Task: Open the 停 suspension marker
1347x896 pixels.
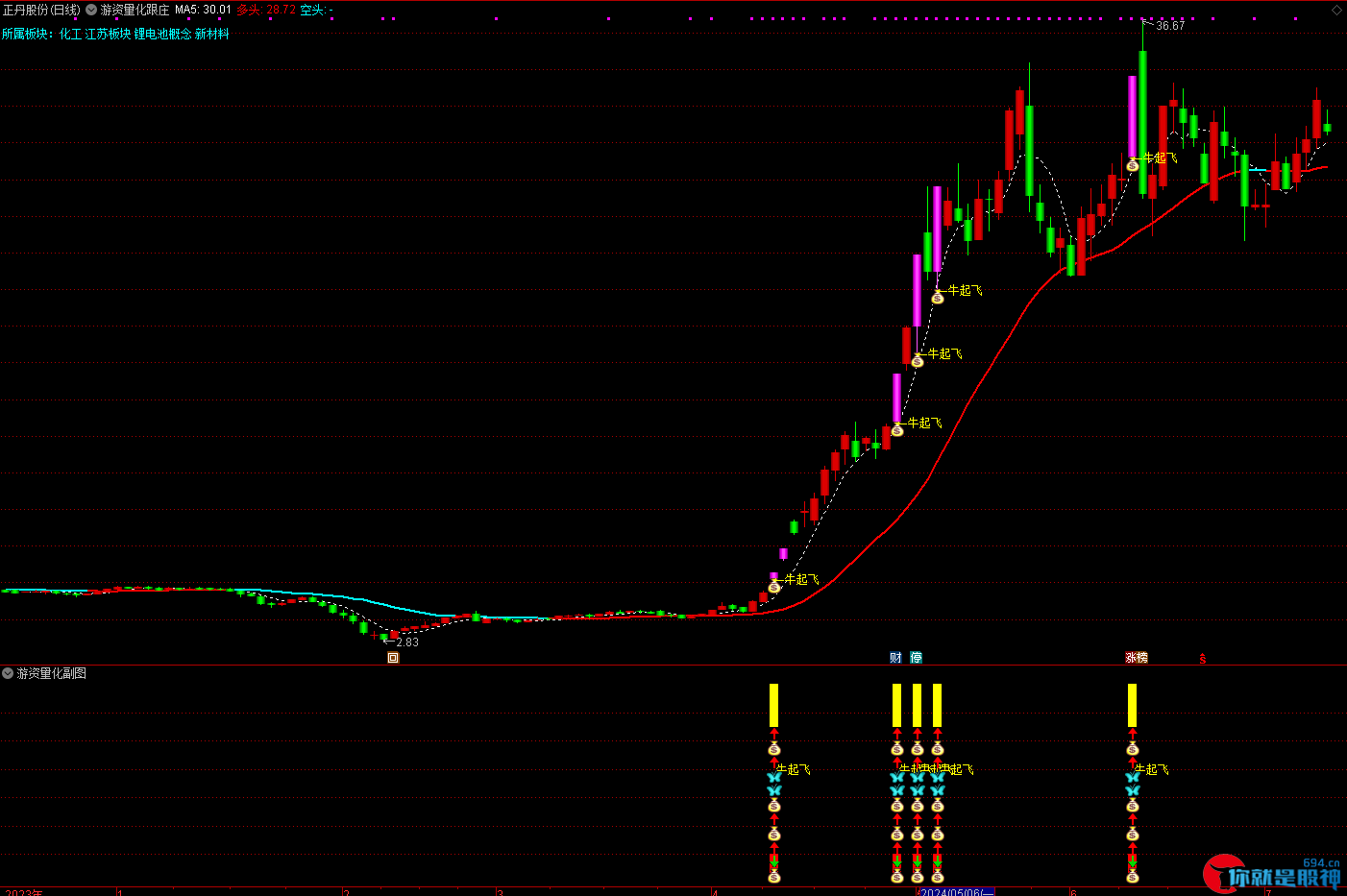Action: 917,658
